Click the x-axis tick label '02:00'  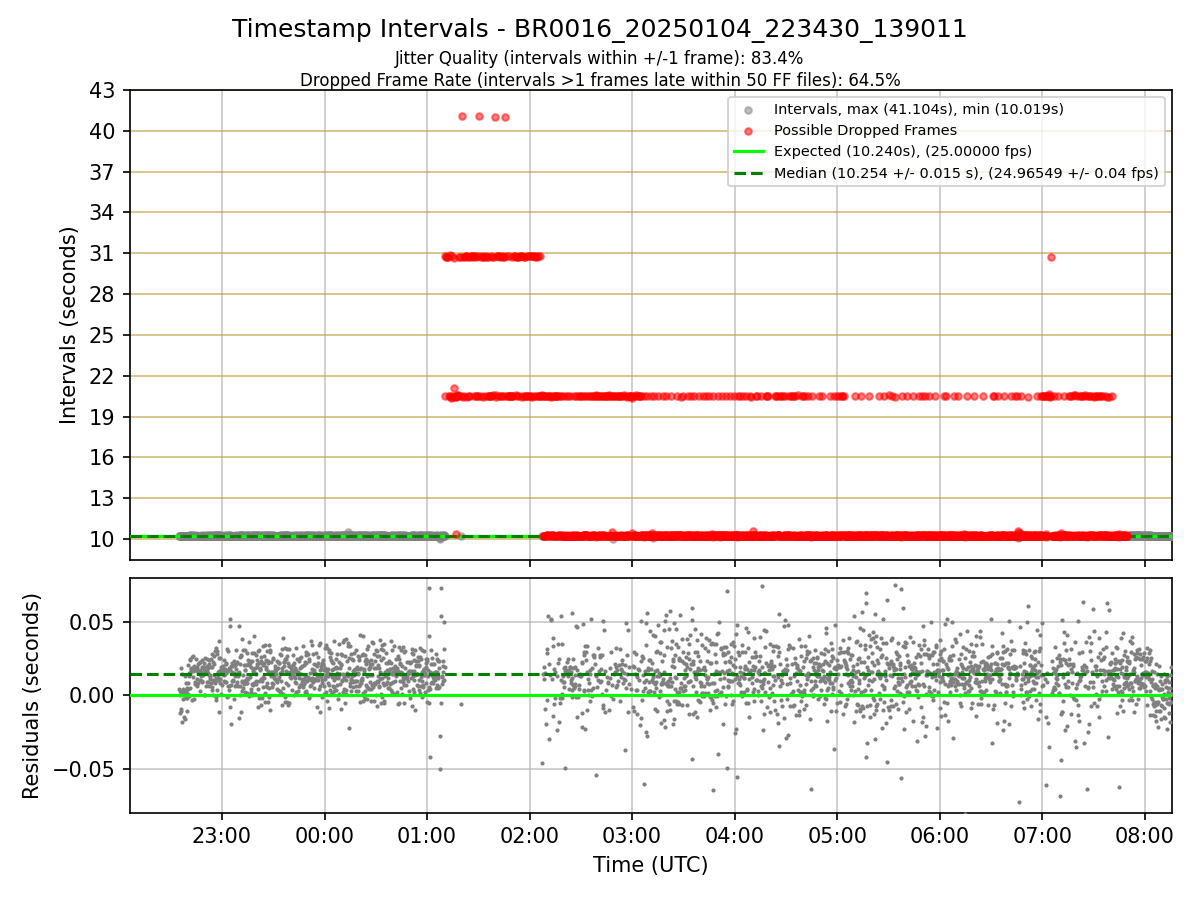tap(530, 833)
